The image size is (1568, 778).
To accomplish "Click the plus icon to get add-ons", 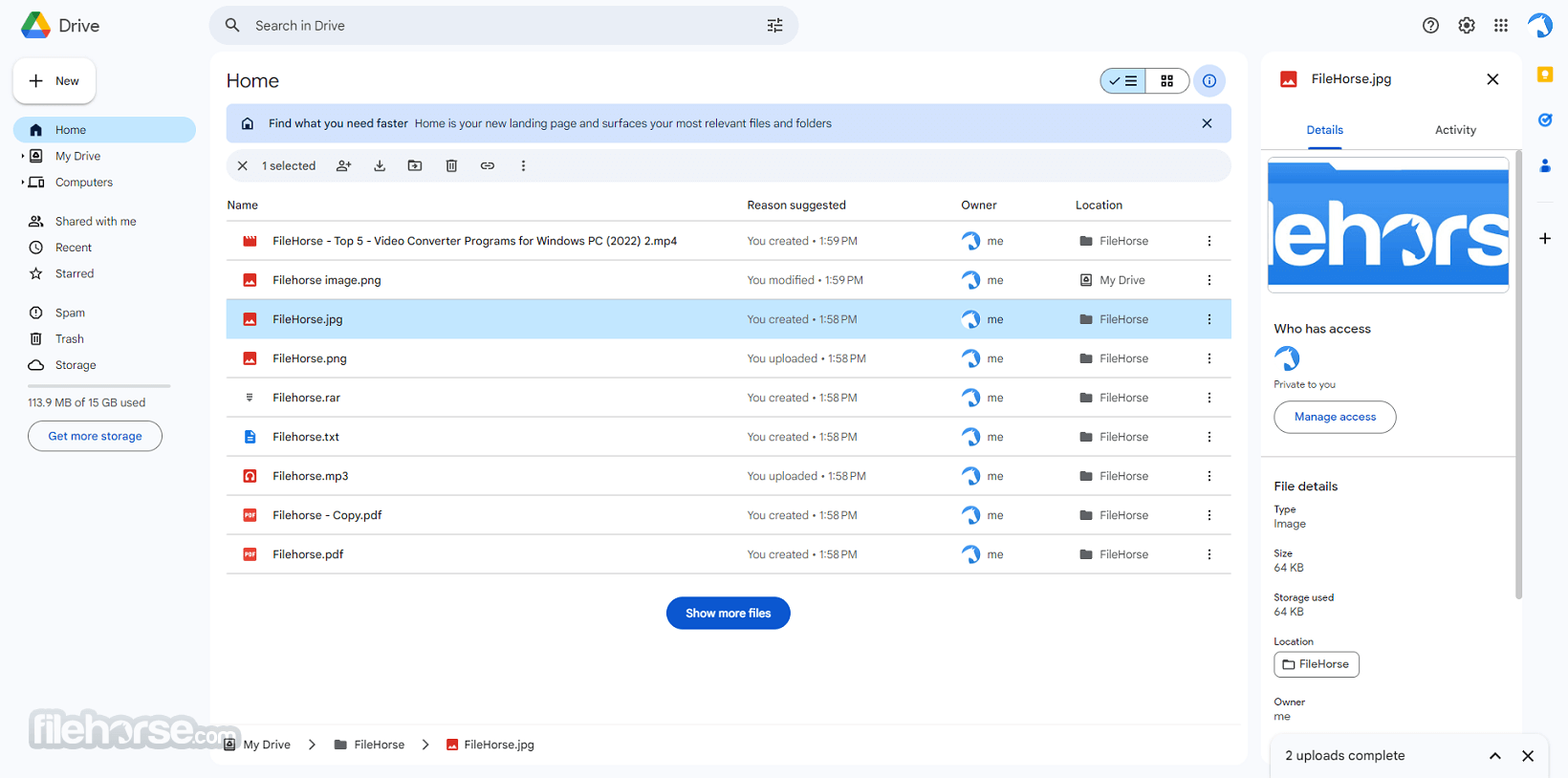I will tap(1545, 238).
